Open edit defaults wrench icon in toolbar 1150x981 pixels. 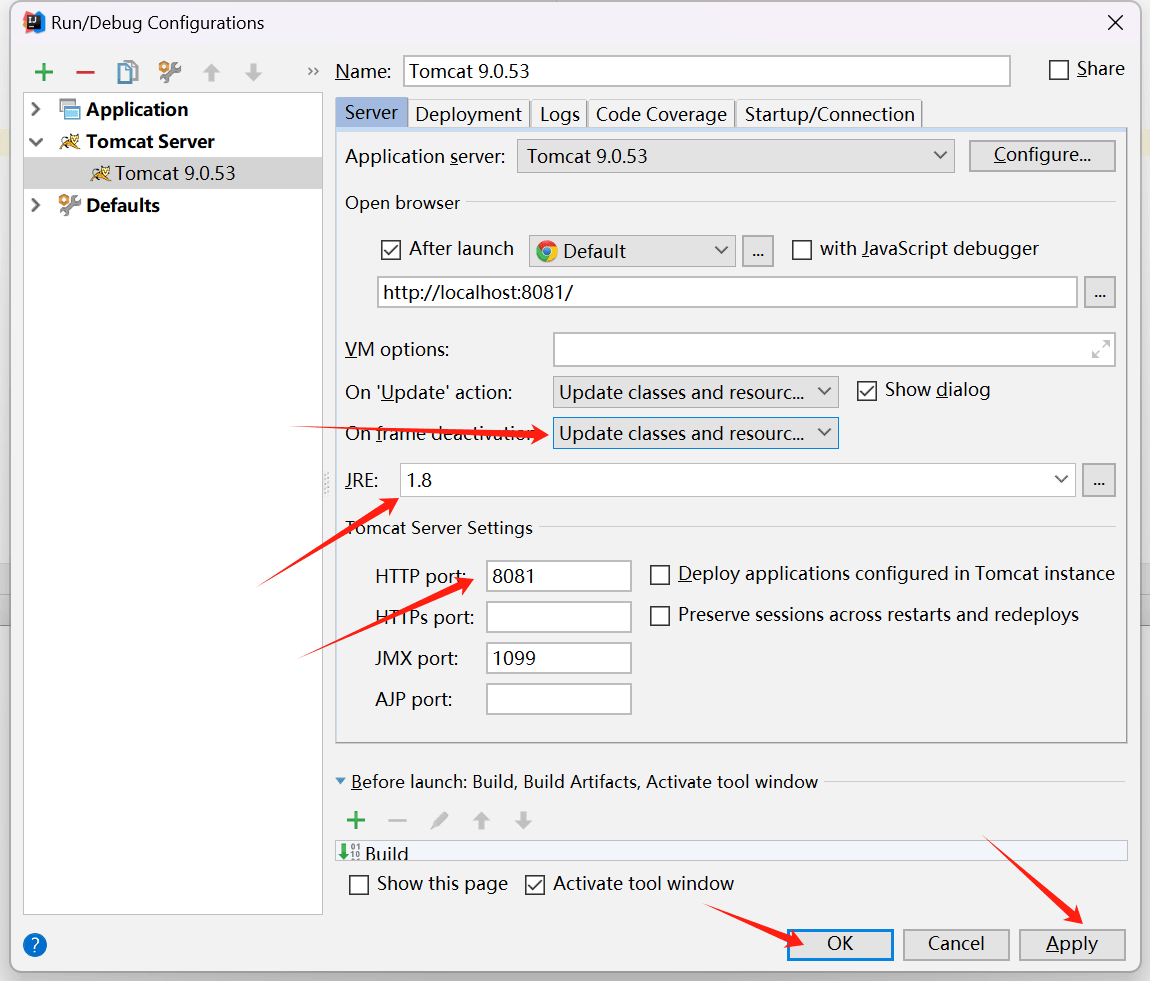coord(169,72)
